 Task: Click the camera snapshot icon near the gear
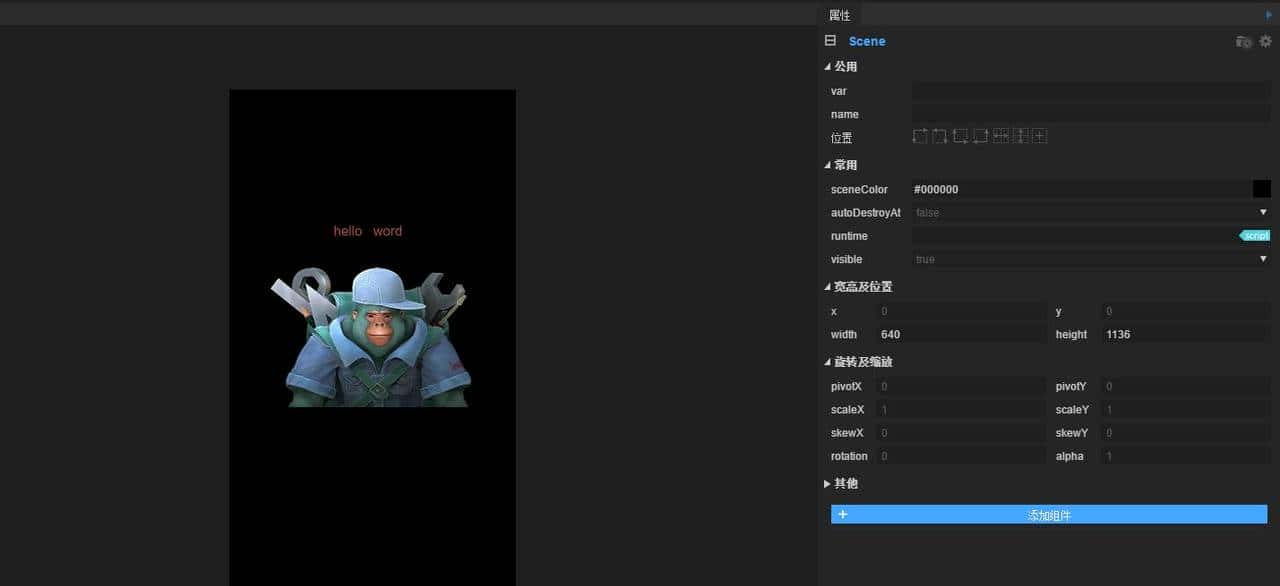(1243, 41)
